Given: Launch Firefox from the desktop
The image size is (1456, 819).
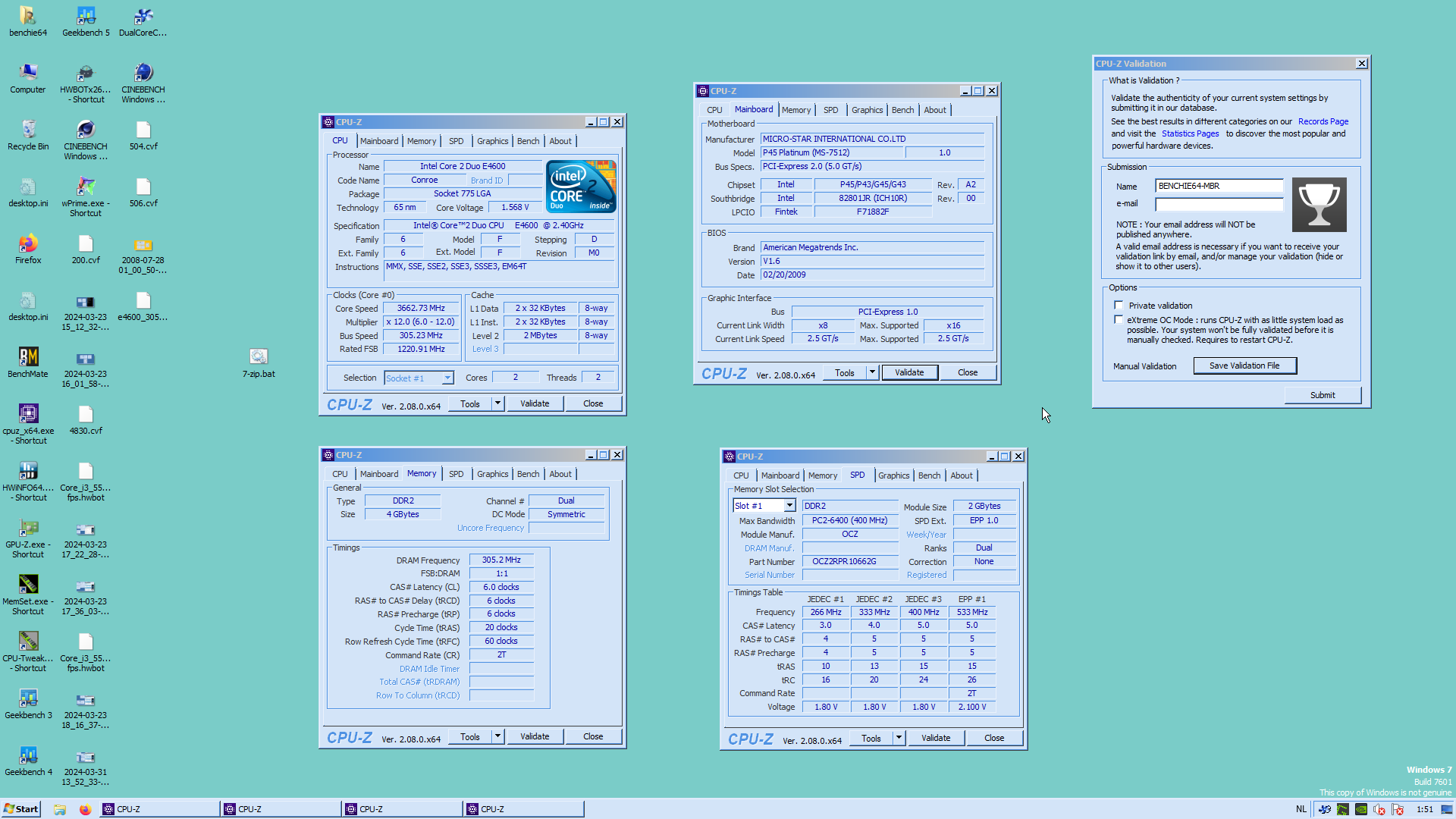Looking at the screenshot, I should [x=28, y=249].
